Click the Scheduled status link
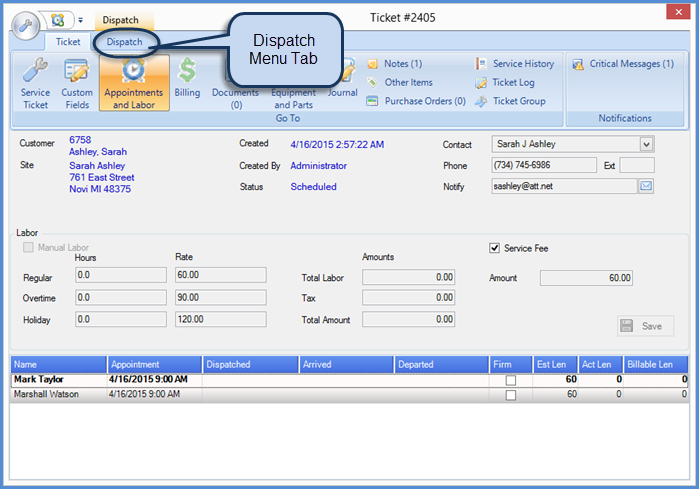This screenshot has width=699, height=489. click(x=313, y=187)
